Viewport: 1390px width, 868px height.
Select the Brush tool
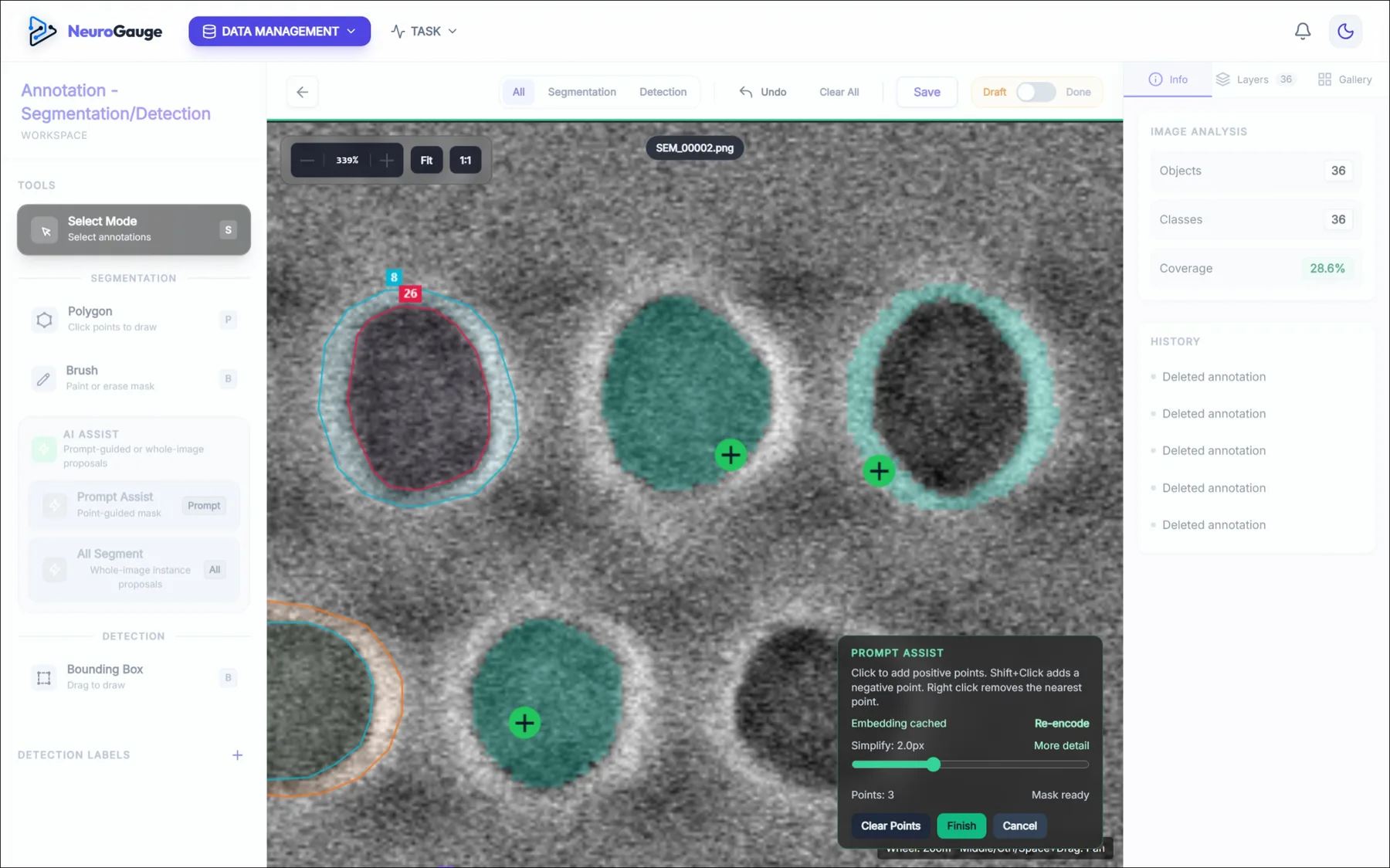(134, 378)
